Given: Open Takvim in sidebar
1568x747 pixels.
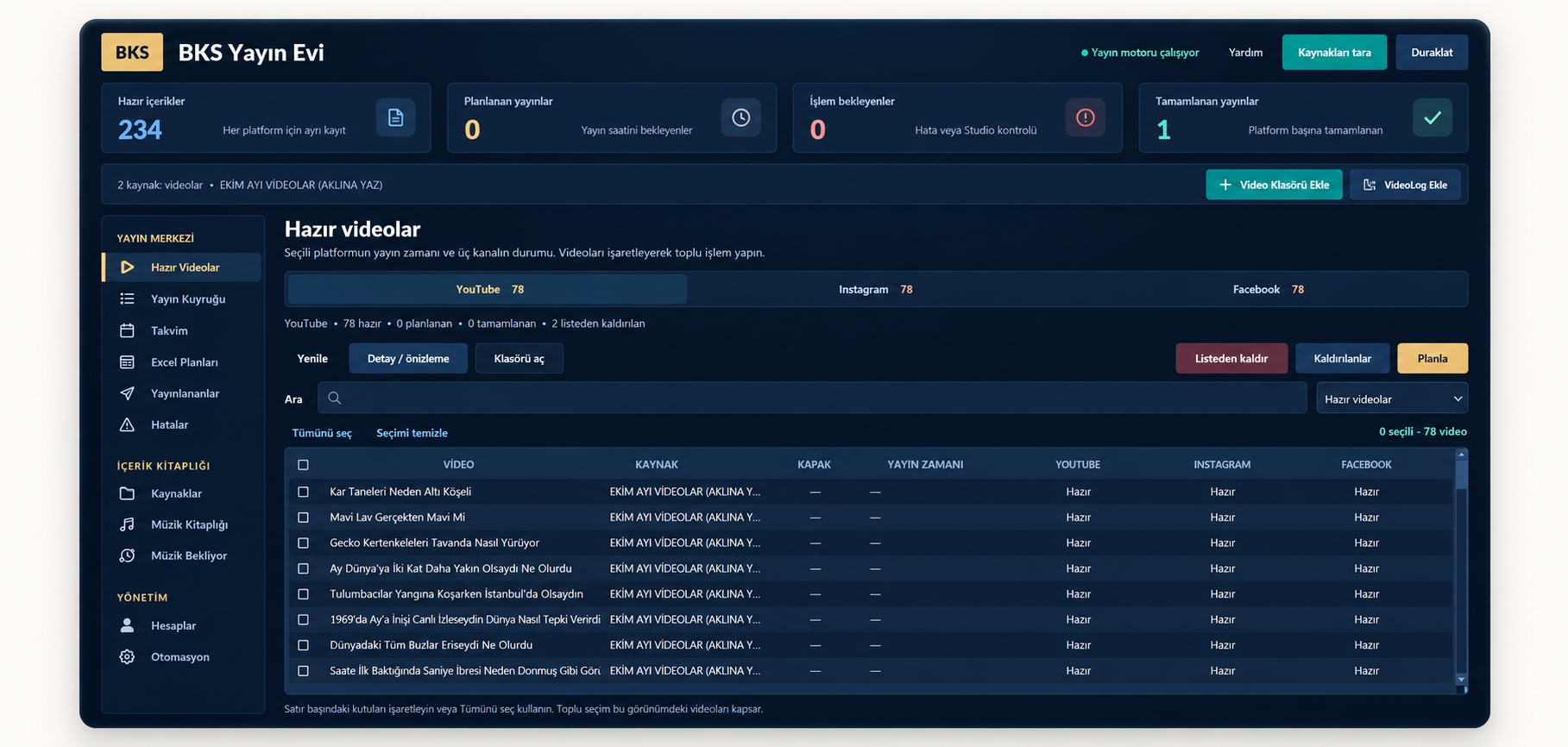Looking at the screenshot, I should [181, 330].
